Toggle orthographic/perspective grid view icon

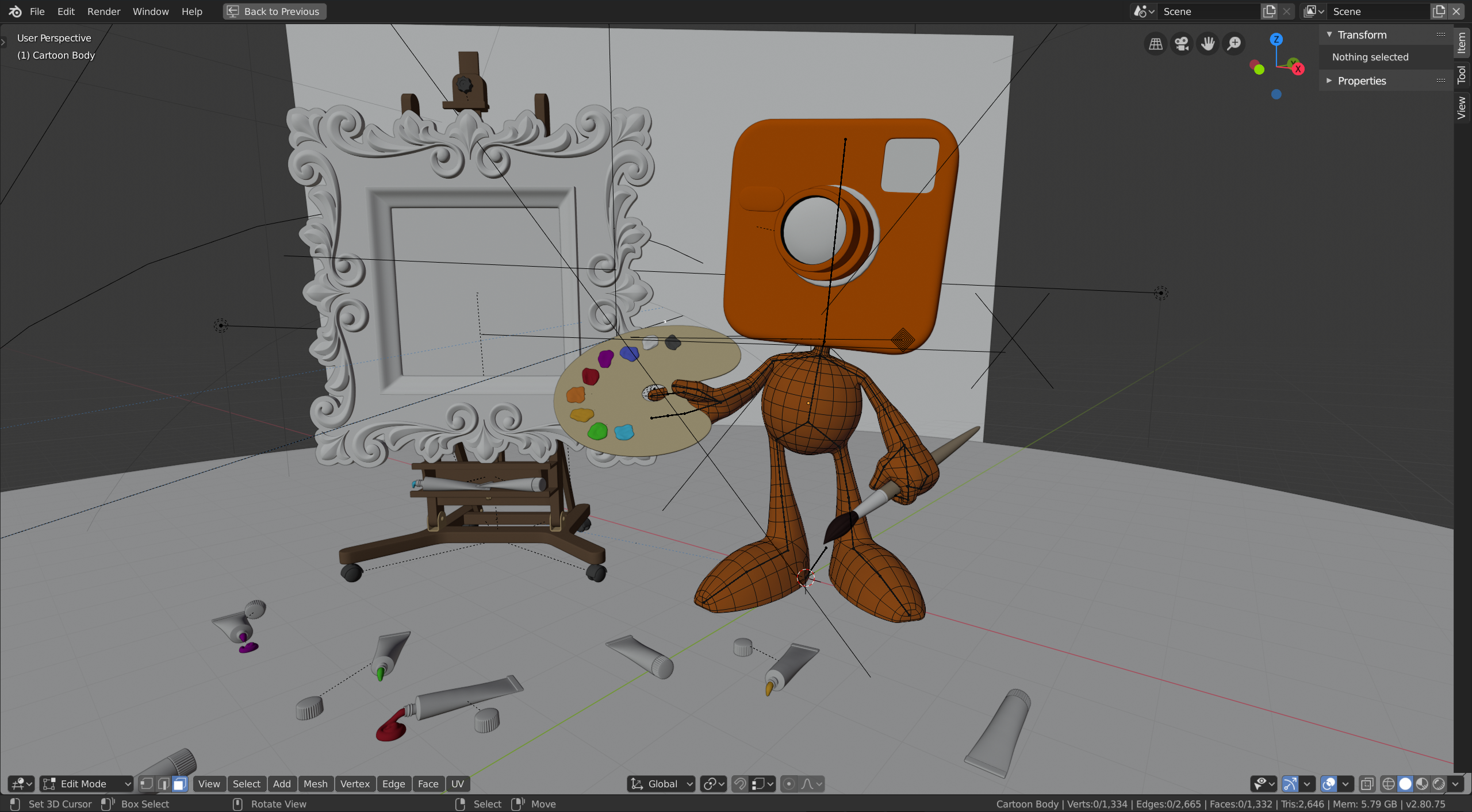pos(1155,44)
